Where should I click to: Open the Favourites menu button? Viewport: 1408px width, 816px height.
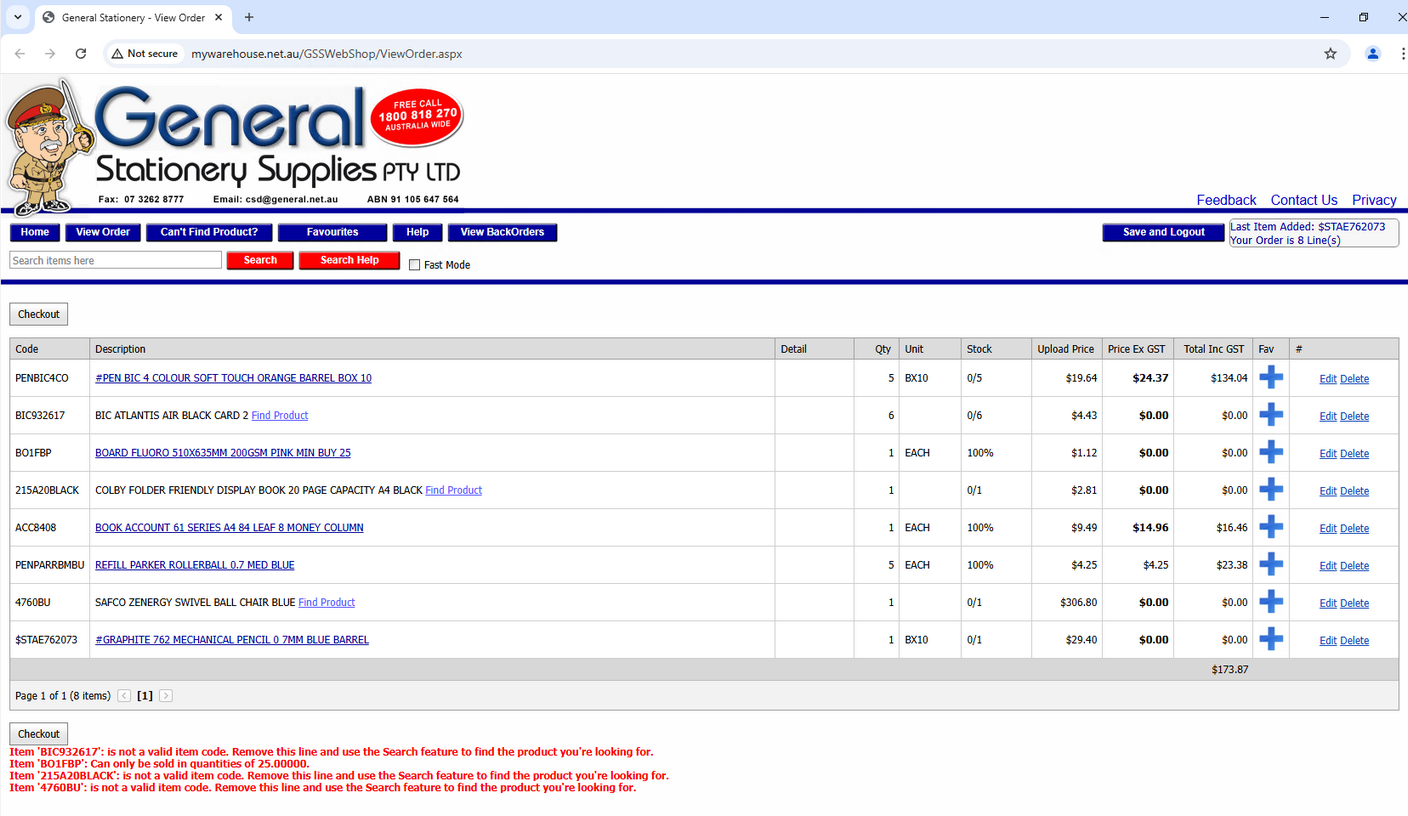point(332,232)
